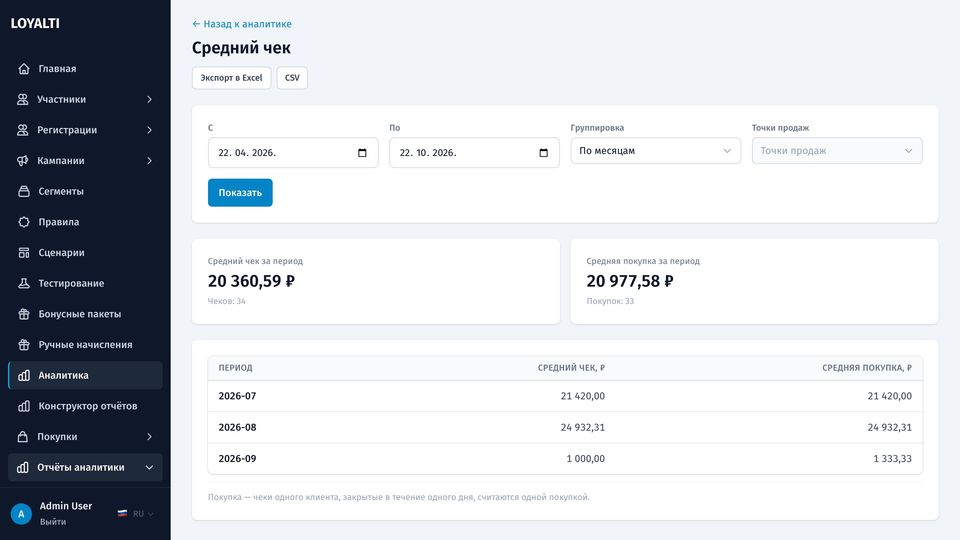Open the Точки продаж dropdown
The width and height of the screenshot is (960, 540).
point(836,151)
